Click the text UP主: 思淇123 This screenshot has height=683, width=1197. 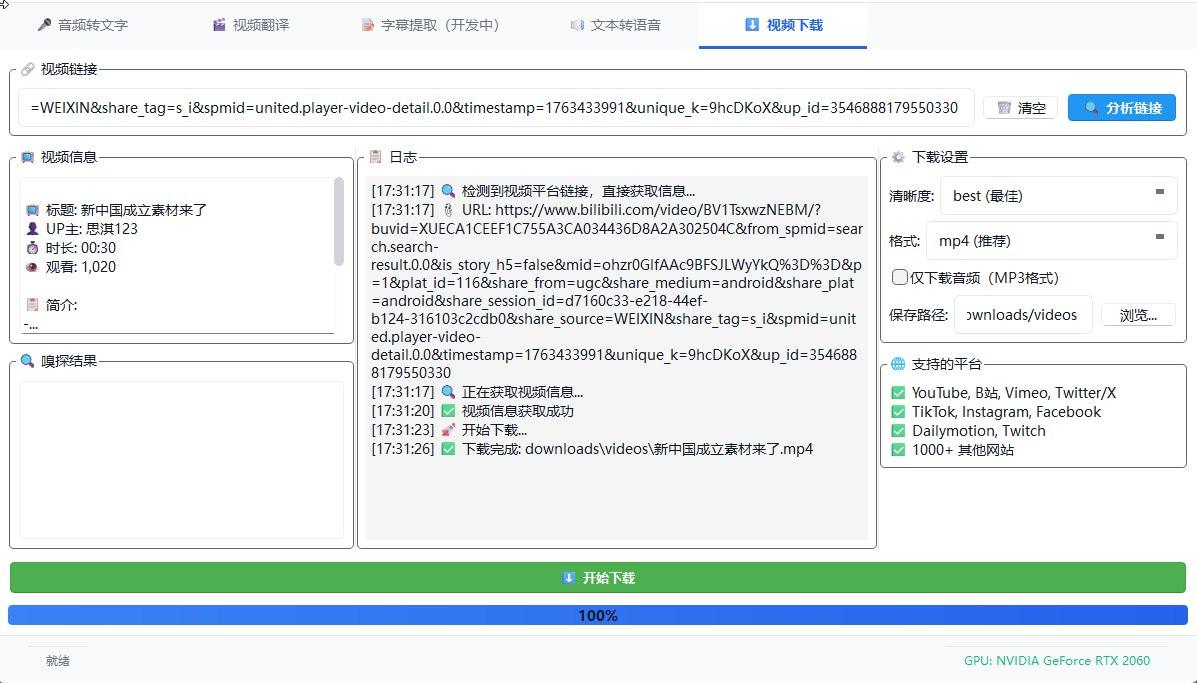coord(92,229)
